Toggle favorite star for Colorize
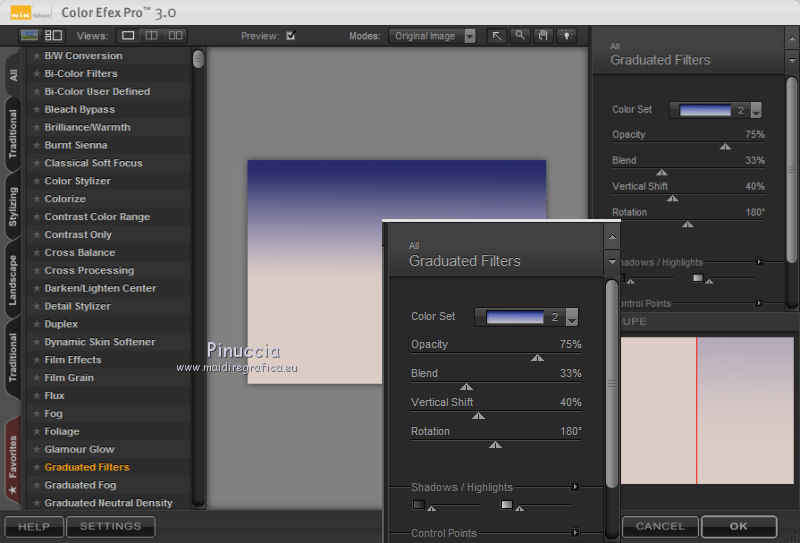The image size is (800, 543). 37,199
